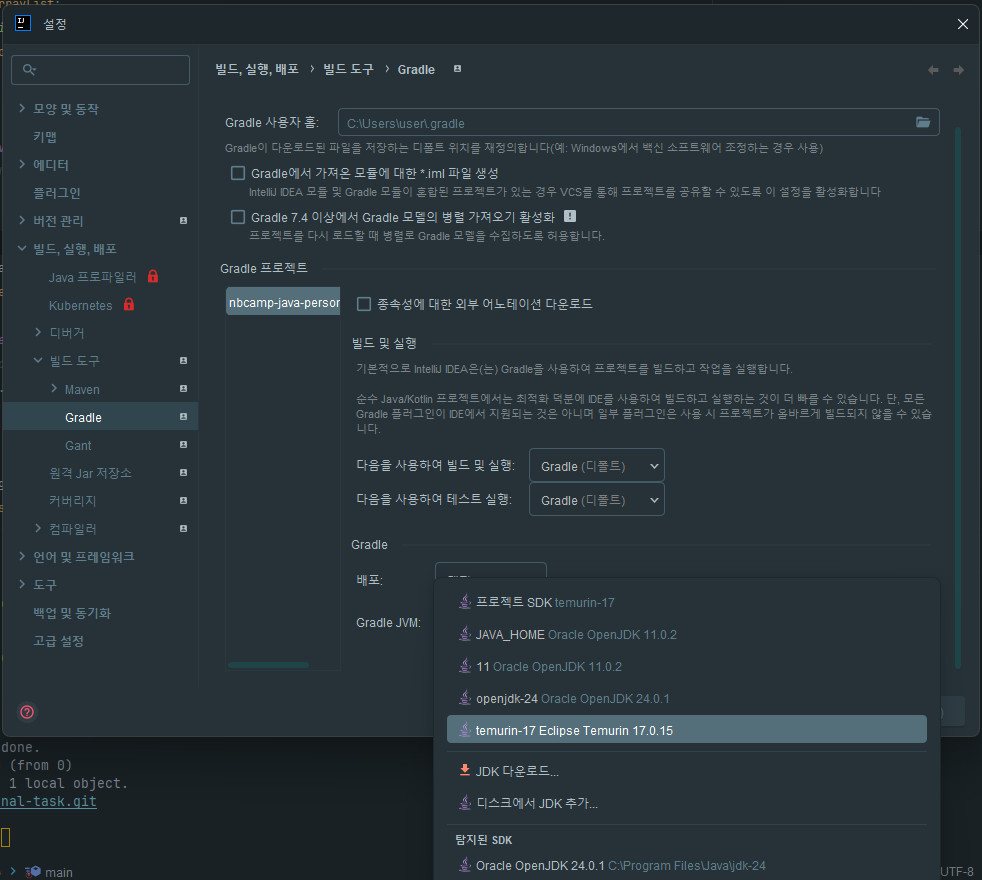Check 종속성에 대한 외부 어노테이션 다운로드
Viewport: 982px width, 880px height.
(364, 304)
